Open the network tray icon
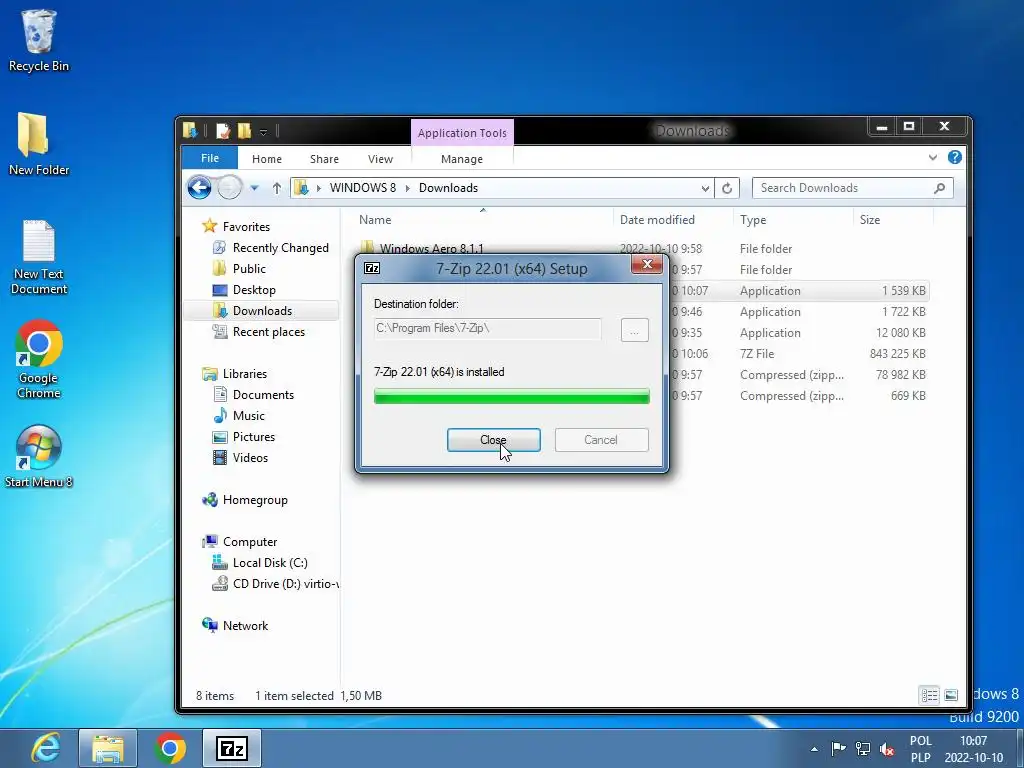The width and height of the screenshot is (1024, 768). coord(863,748)
